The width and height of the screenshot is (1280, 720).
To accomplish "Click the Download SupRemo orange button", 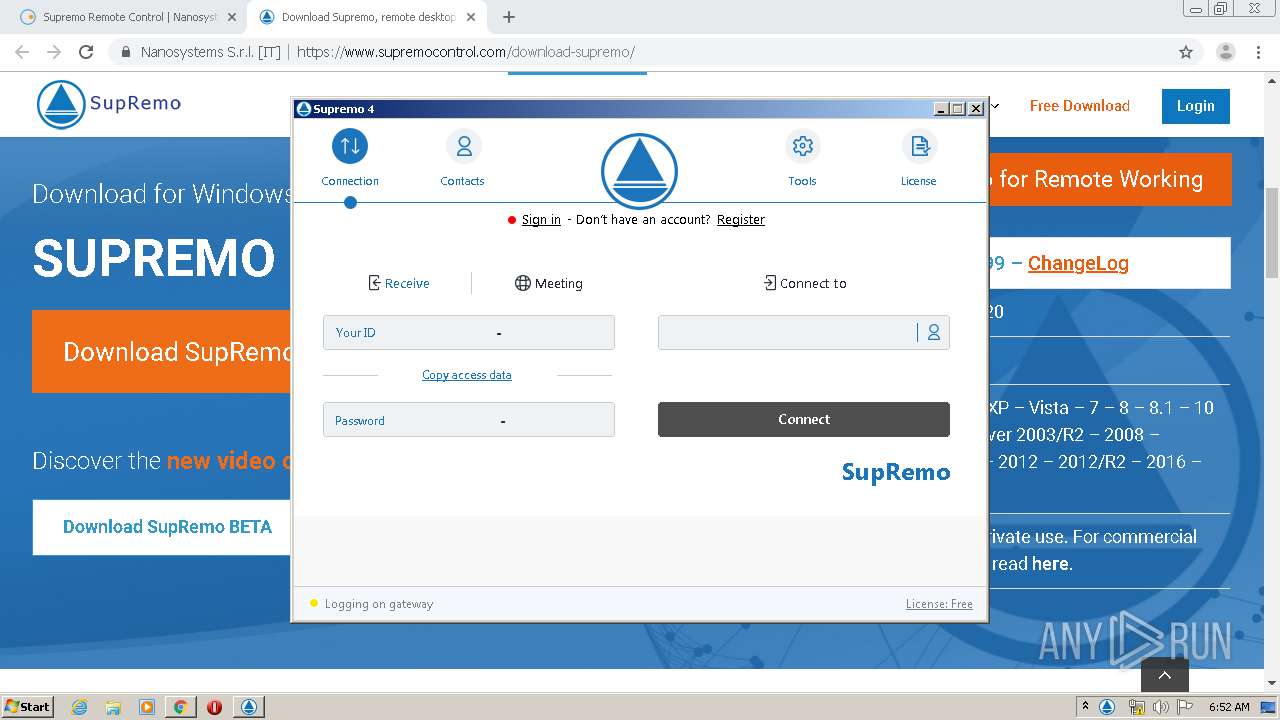I will pos(162,351).
